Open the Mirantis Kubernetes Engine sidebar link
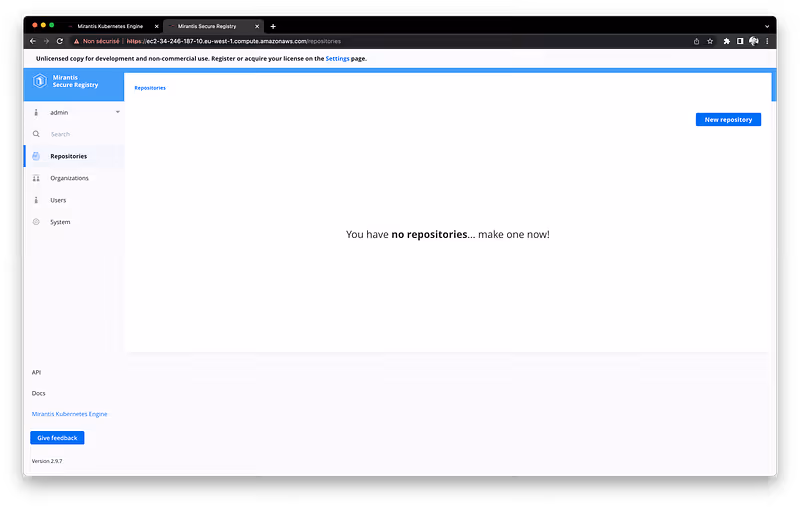Screen dimensions: 800x507 [x=69, y=413]
